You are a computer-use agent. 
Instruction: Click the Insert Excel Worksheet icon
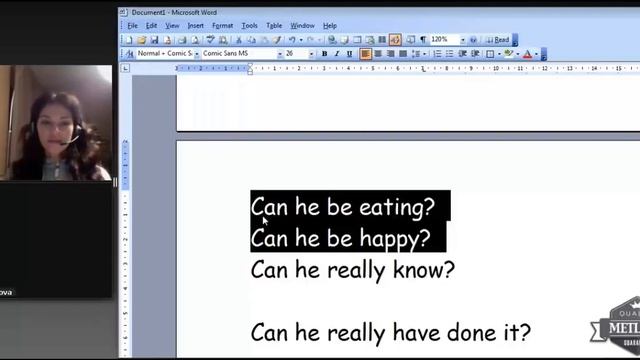[370, 40]
